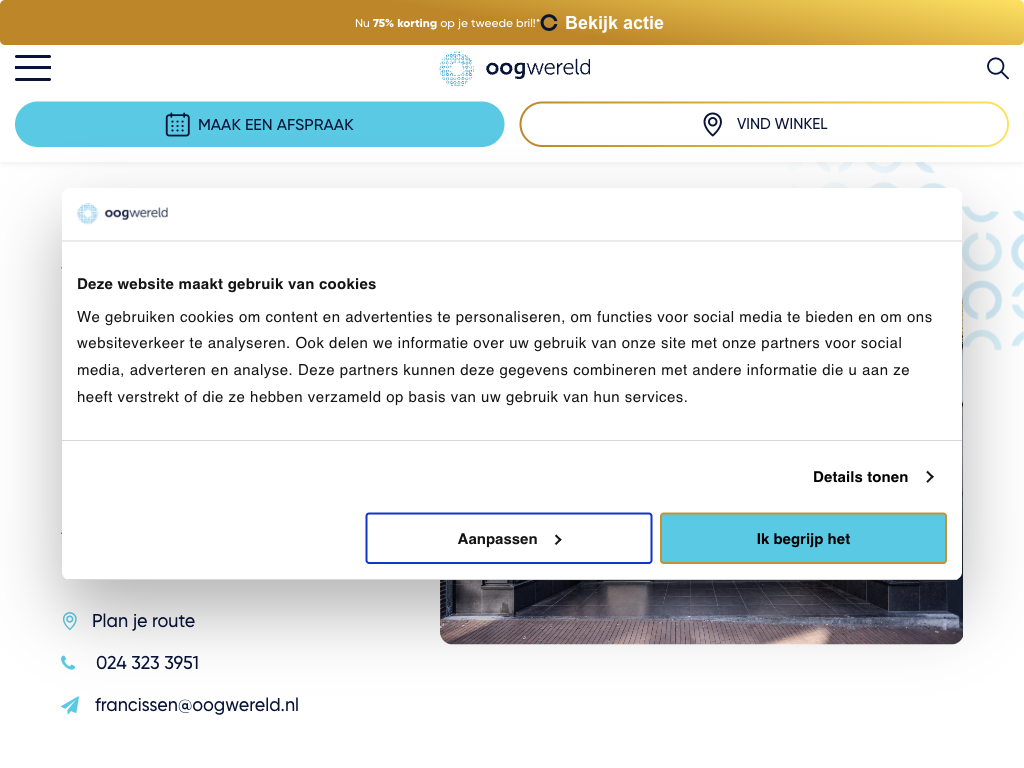Click the Oogwereld logo in header
The width and height of the screenshot is (1024, 768).
[515, 68]
